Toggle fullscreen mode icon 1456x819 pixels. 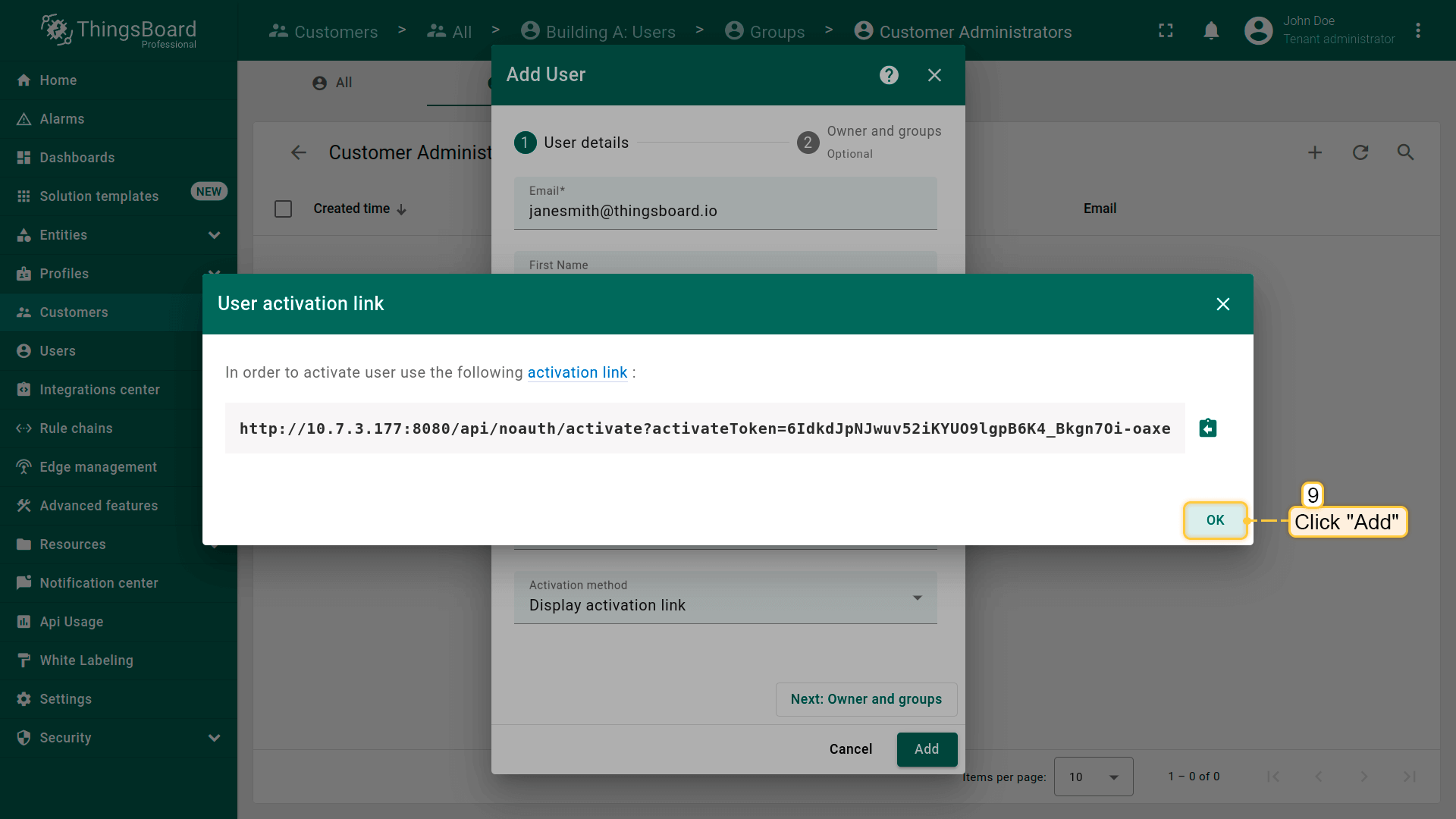point(1166,31)
